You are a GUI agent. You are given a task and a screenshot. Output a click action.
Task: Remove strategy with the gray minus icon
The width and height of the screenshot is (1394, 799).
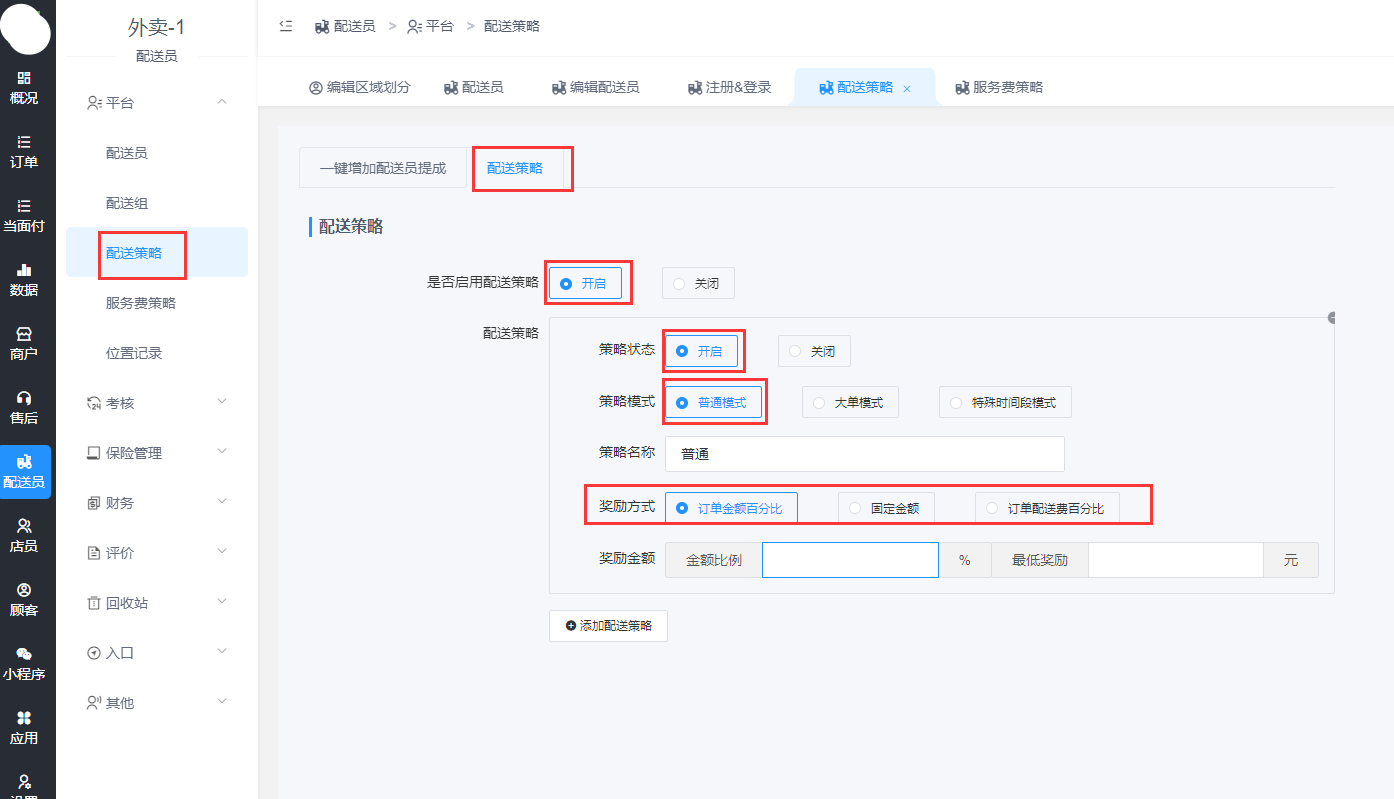click(x=1331, y=318)
